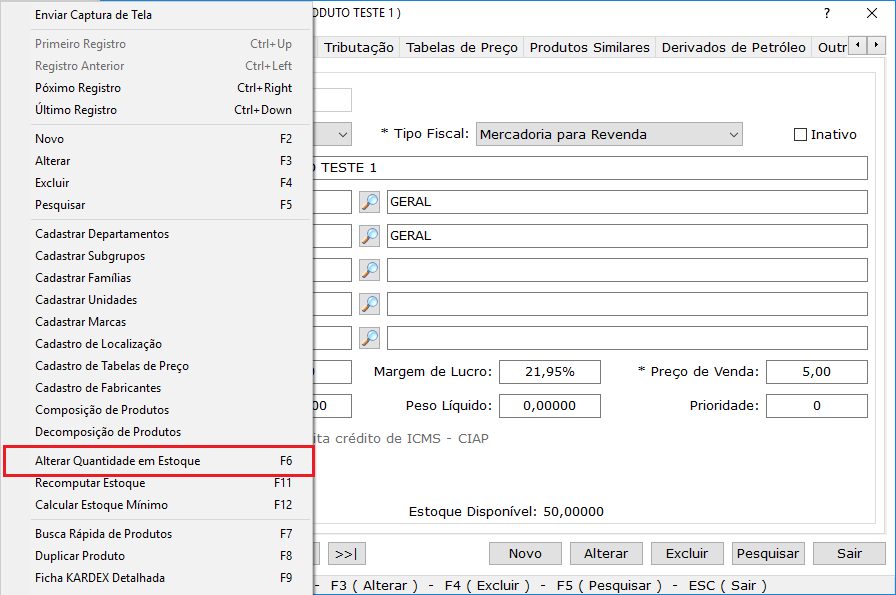Open the Tipo Fiscal dropdown
The height and width of the screenshot is (595, 896).
coord(609,134)
